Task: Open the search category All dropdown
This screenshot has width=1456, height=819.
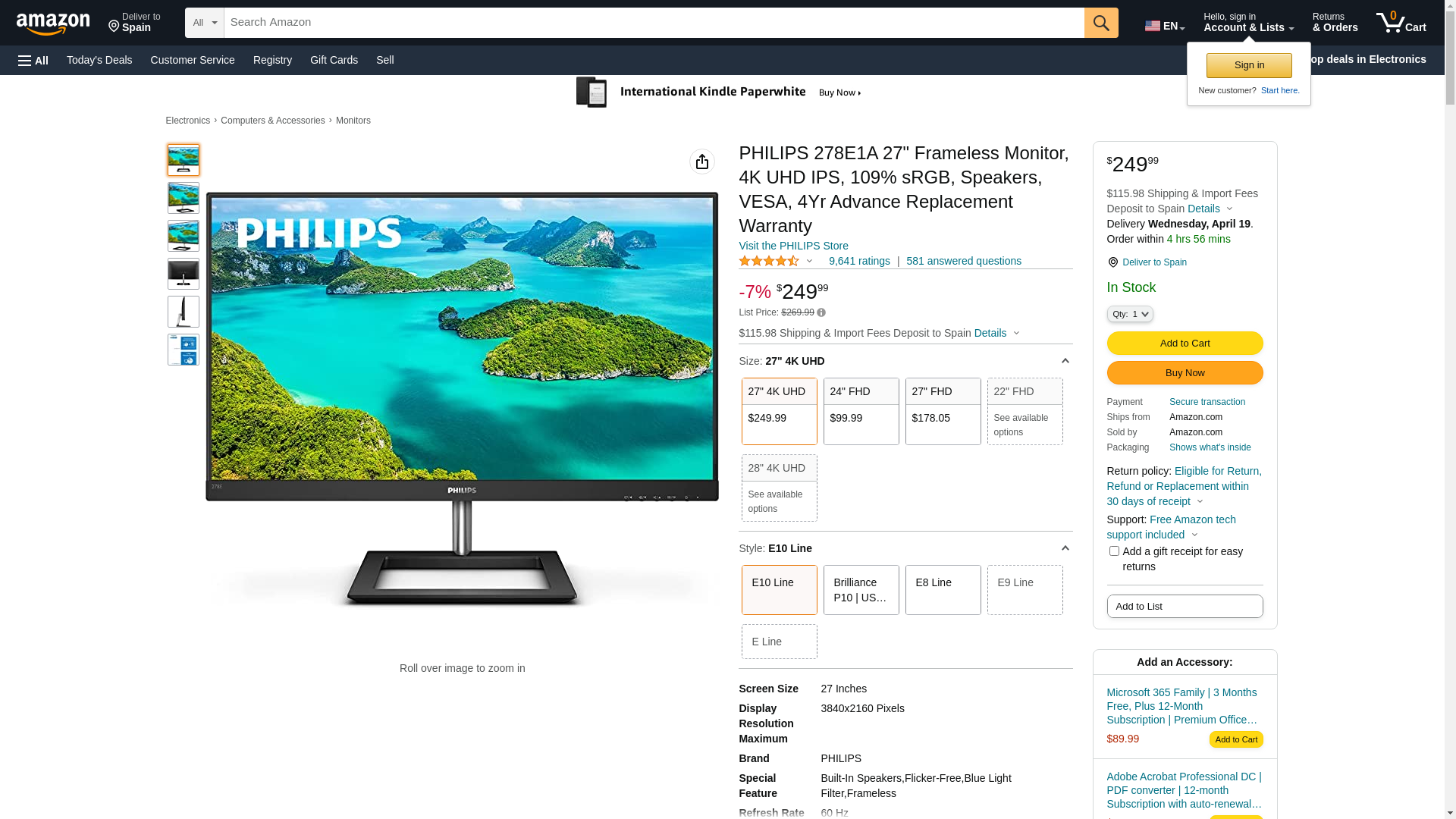Action: pyautogui.click(x=205, y=23)
